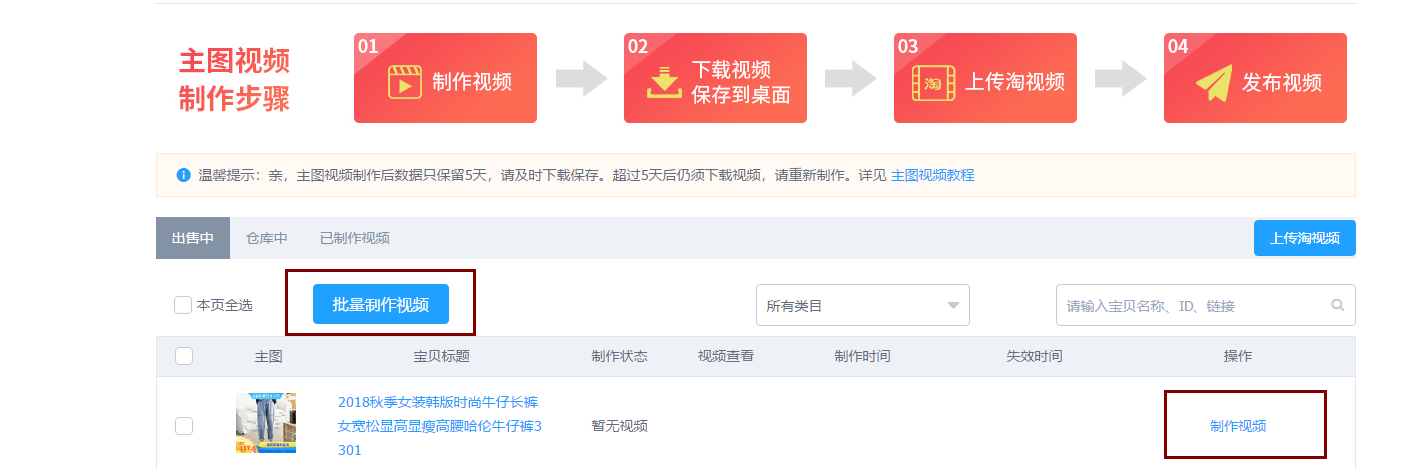
Task: Click the blue info icon in the tip bar
Action: pyautogui.click(x=183, y=175)
